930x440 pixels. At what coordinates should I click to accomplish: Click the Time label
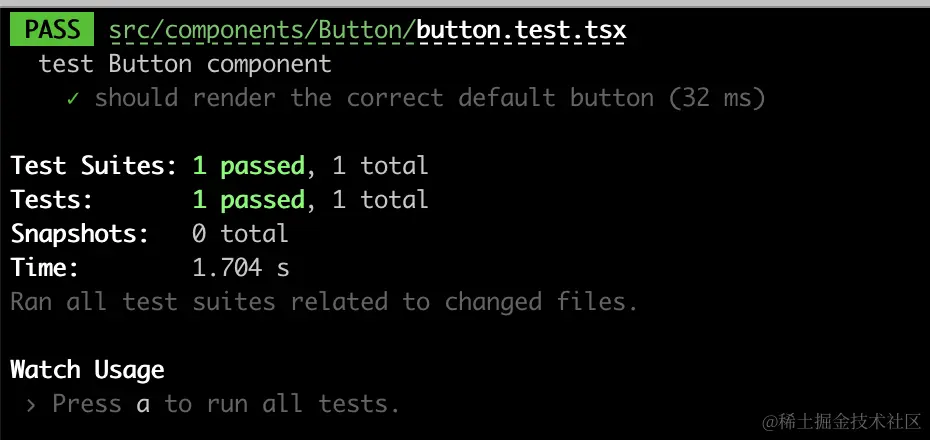pos(45,268)
